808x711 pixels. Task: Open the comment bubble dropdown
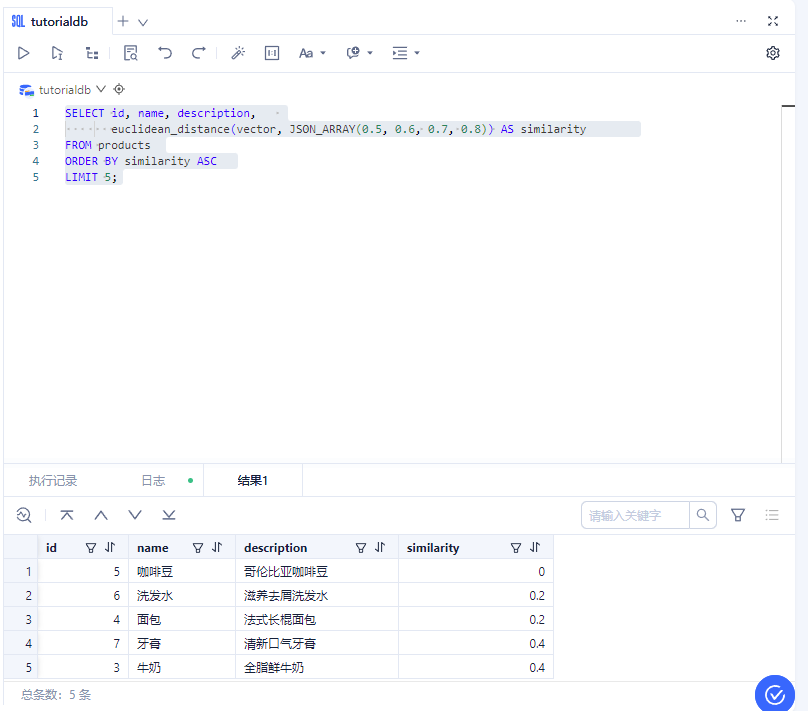[x=359, y=53]
